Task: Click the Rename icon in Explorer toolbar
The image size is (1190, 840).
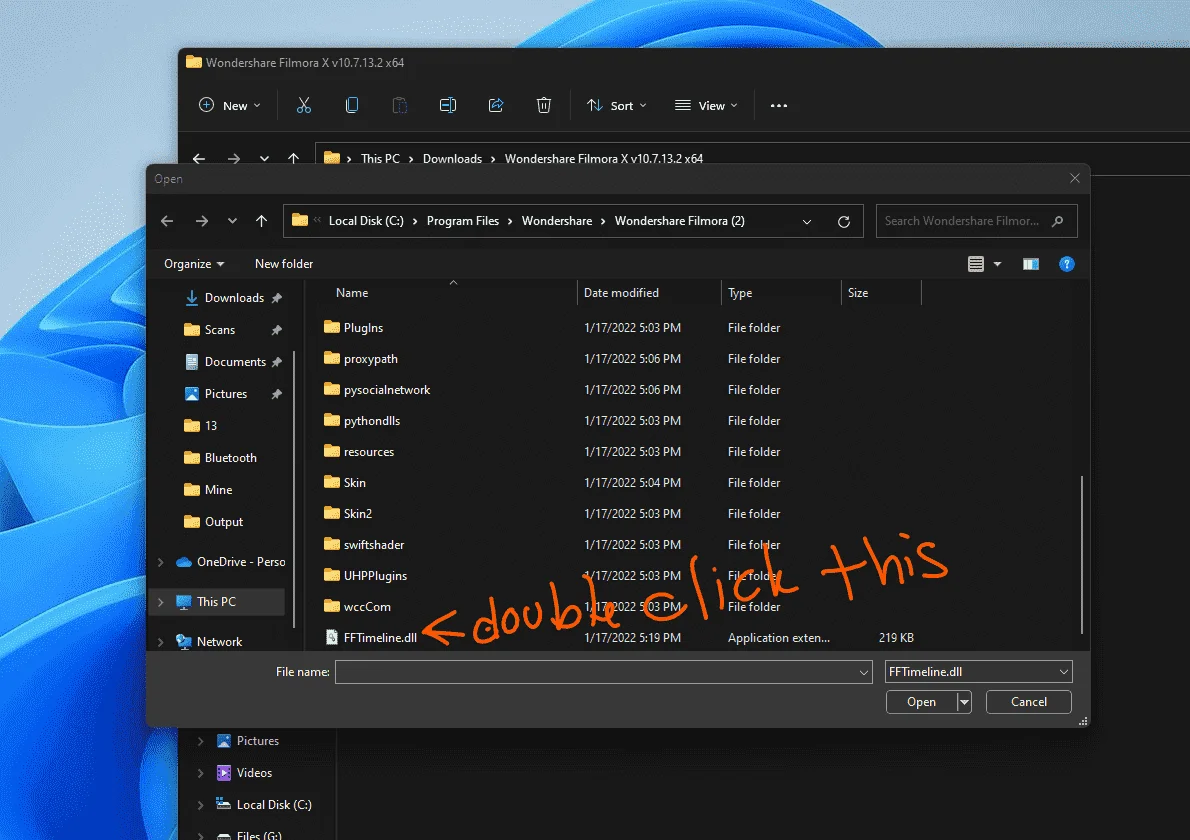Action: pos(448,105)
